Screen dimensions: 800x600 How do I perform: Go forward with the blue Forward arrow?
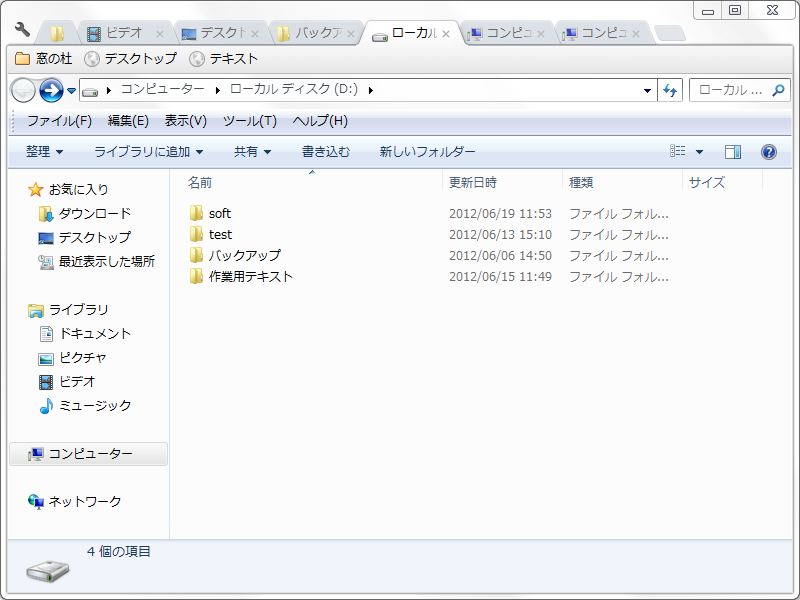point(52,90)
